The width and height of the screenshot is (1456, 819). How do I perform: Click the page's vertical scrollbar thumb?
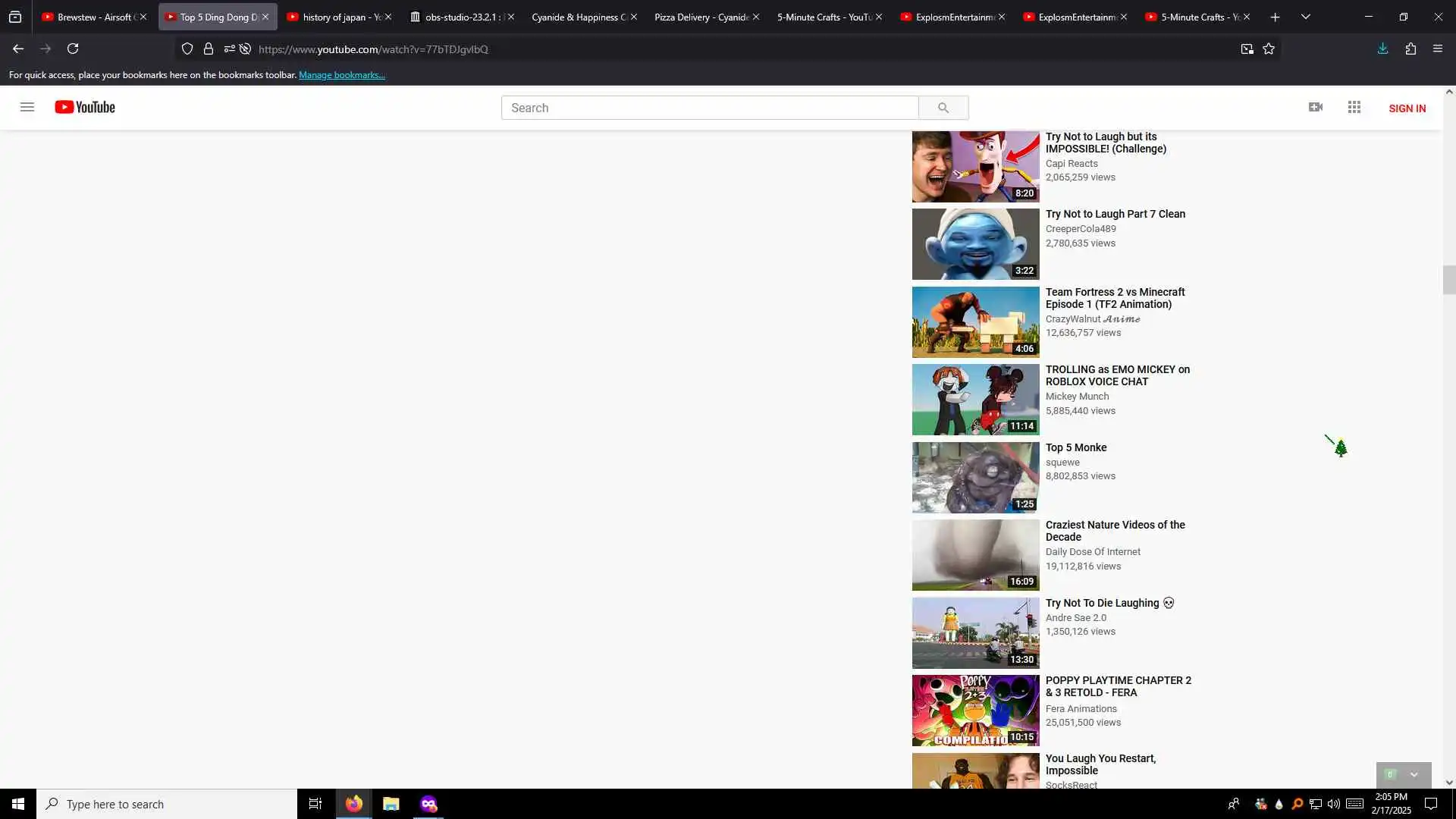1448,280
